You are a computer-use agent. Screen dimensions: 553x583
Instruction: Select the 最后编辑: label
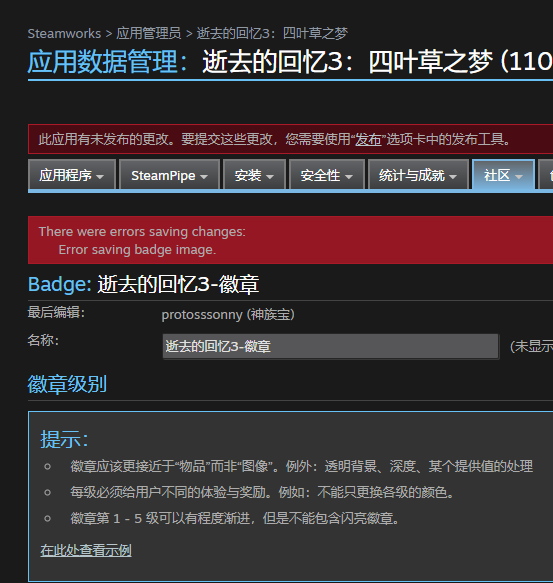coord(56,312)
